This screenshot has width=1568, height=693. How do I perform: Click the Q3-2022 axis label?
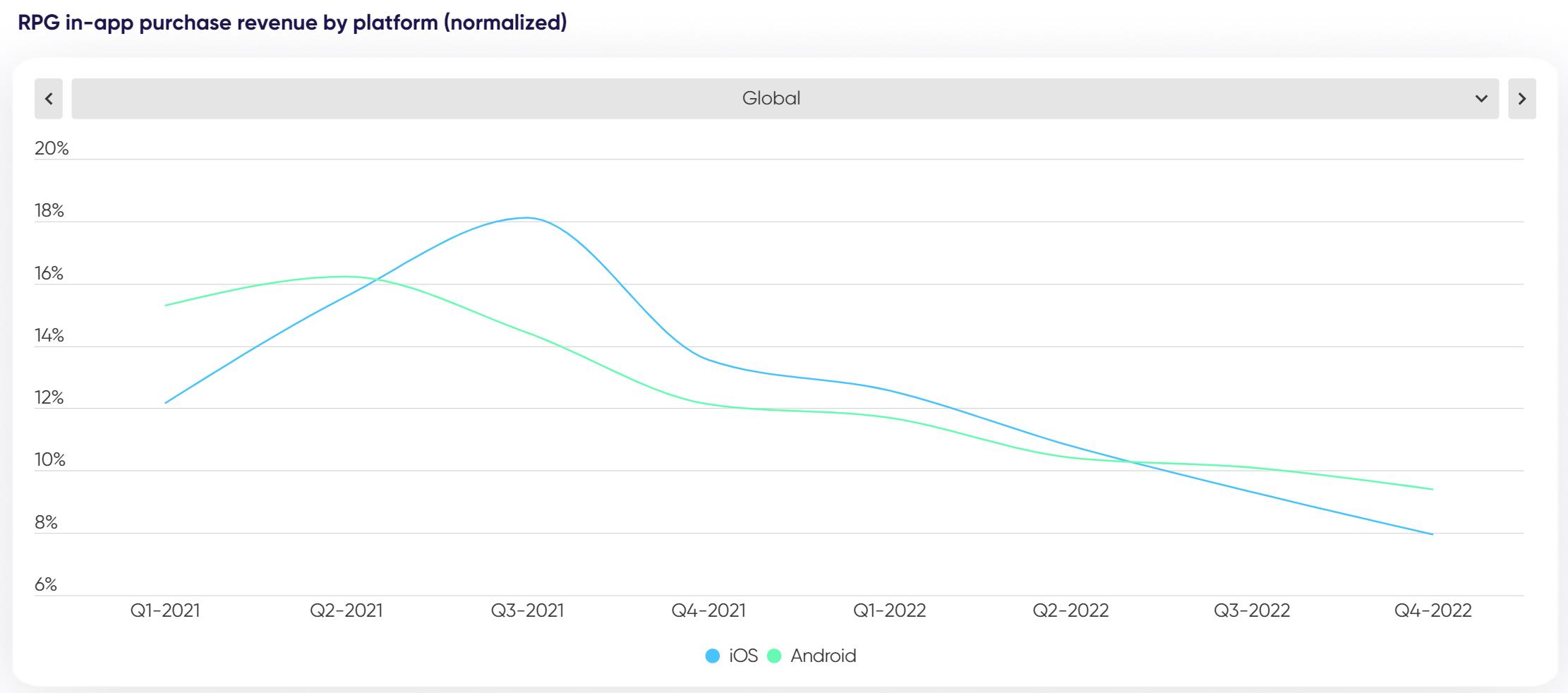tap(1252, 611)
